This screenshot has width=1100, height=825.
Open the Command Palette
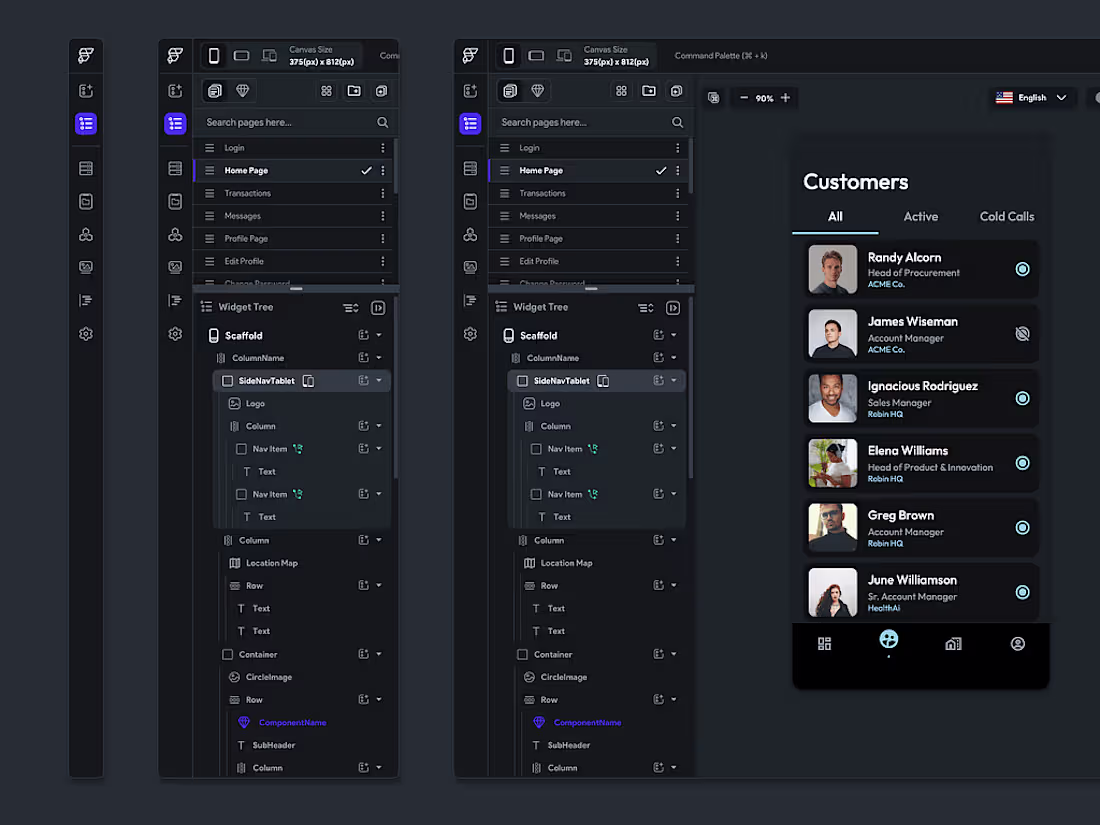click(720, 55)
